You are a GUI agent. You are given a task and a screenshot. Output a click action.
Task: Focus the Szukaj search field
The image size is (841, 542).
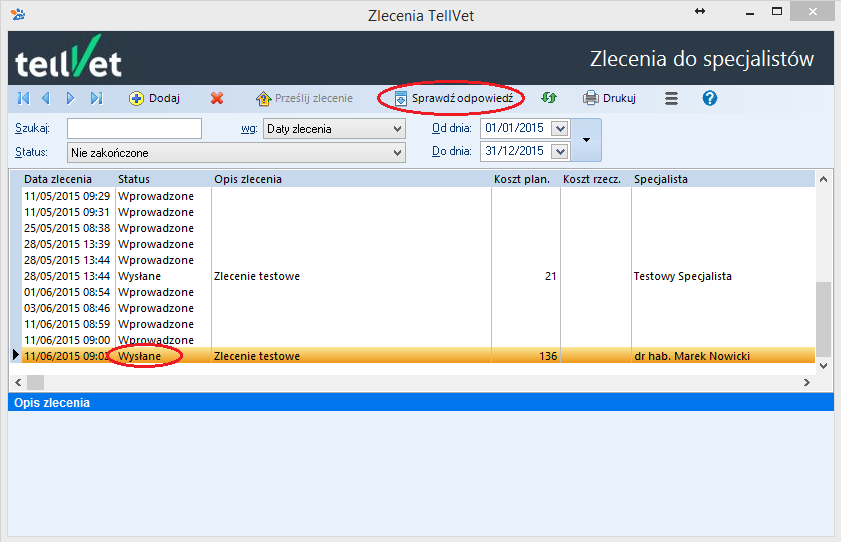[134, 129]
